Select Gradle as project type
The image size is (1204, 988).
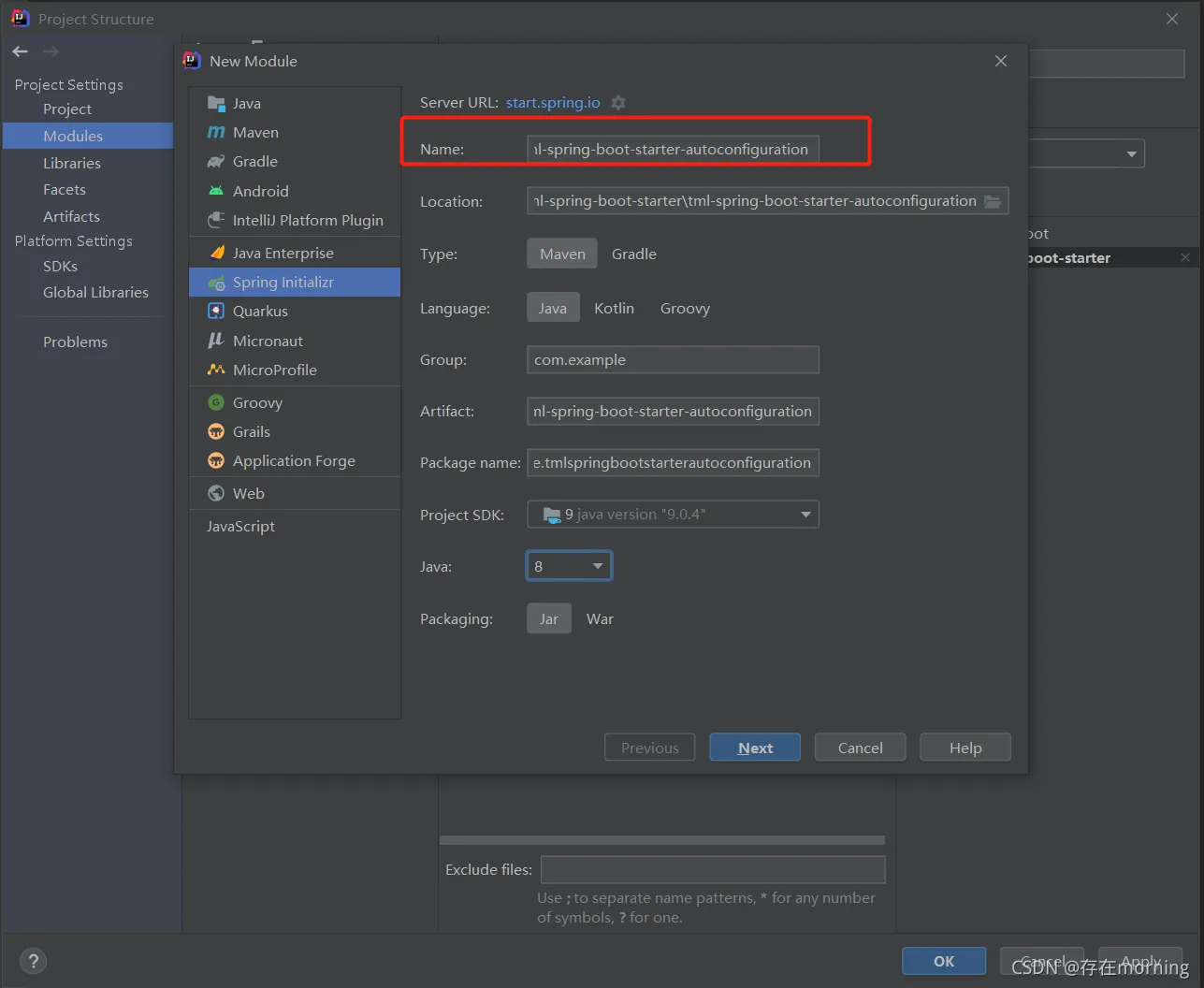[x=634, y=254]
